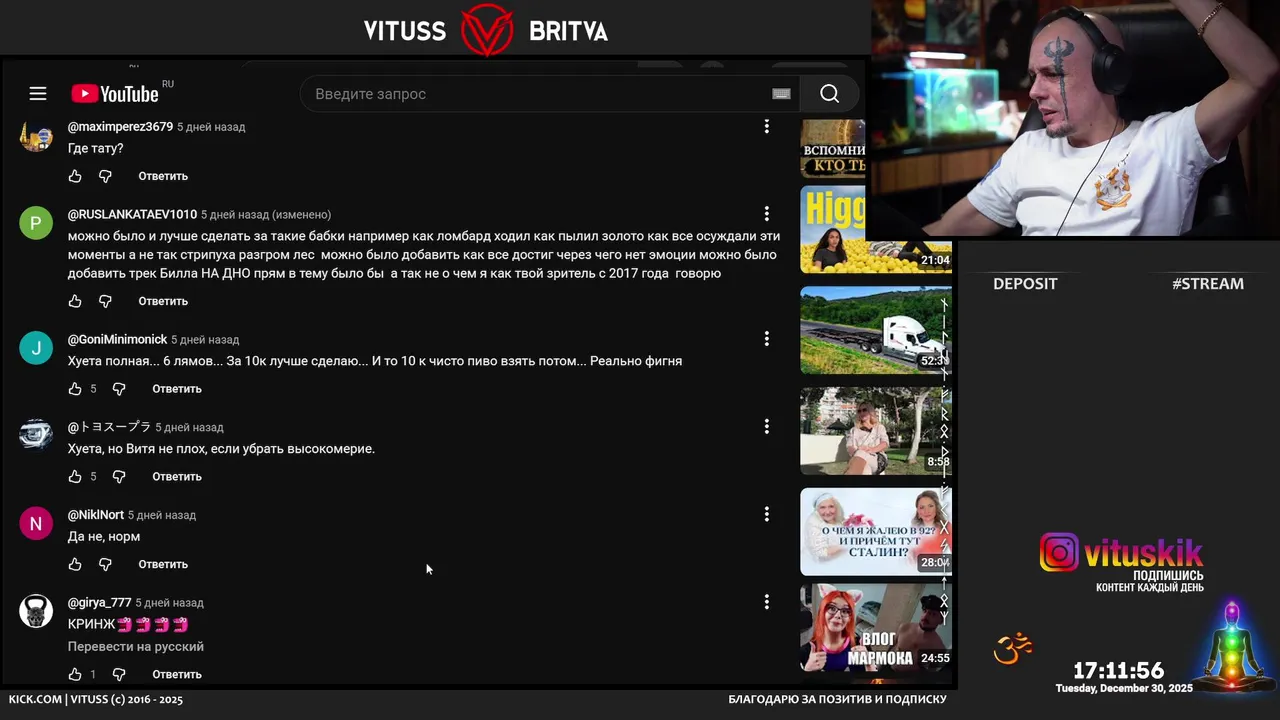The image size is (1280, 720).
Task: Dislike the comment by @NiklNort
Action: [105, 564]
